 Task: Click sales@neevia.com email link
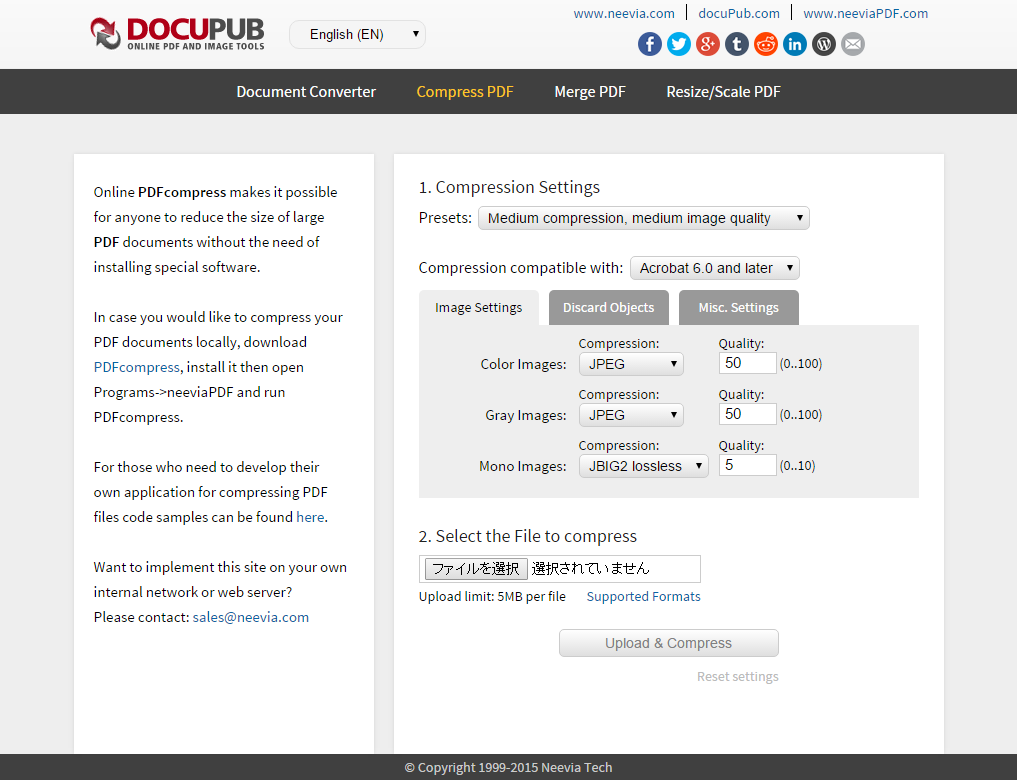pyautogui.click(x=250, y=617)
